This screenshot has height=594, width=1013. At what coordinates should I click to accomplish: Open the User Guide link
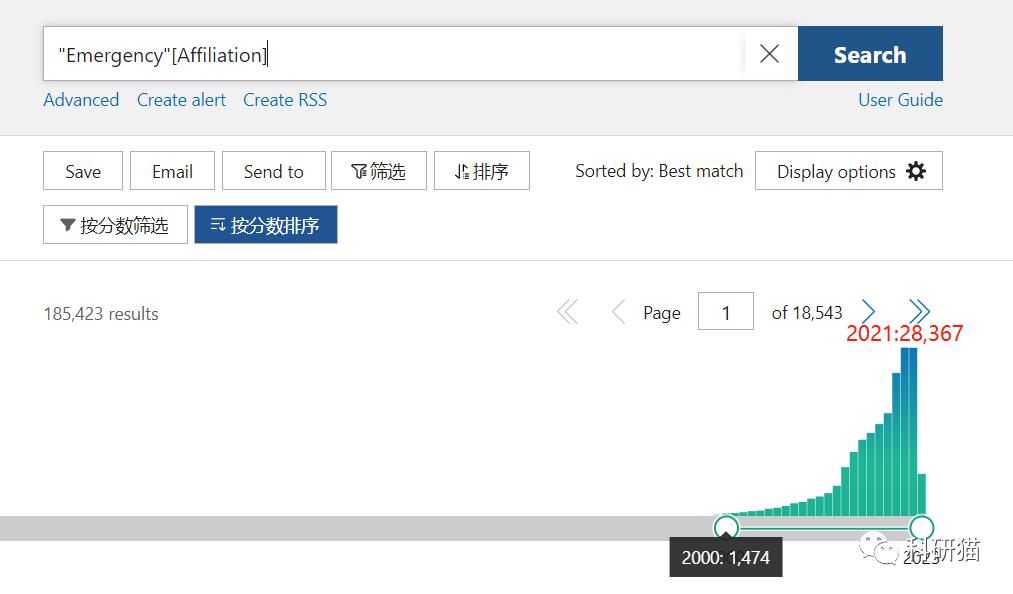click(x=900, y=100)
